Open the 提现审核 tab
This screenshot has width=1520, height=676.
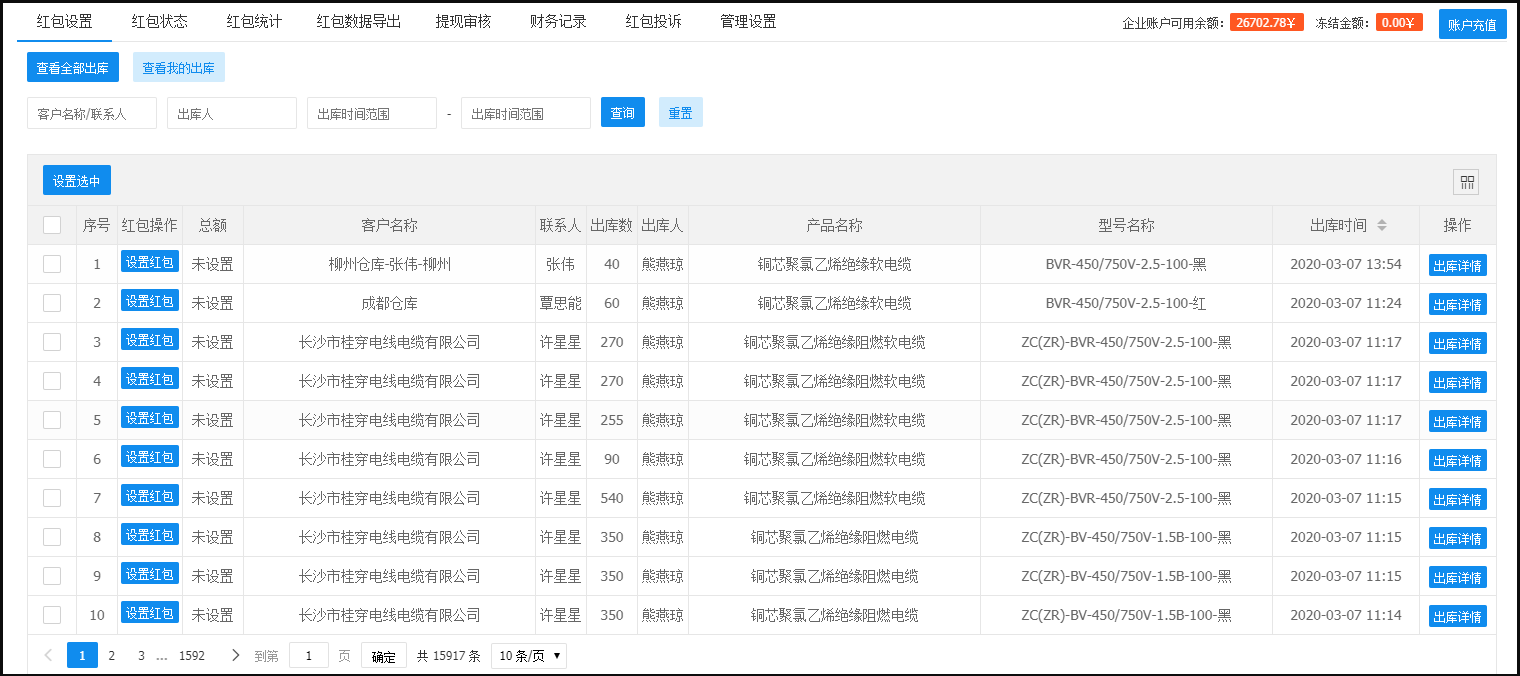[x=463, y=22]
